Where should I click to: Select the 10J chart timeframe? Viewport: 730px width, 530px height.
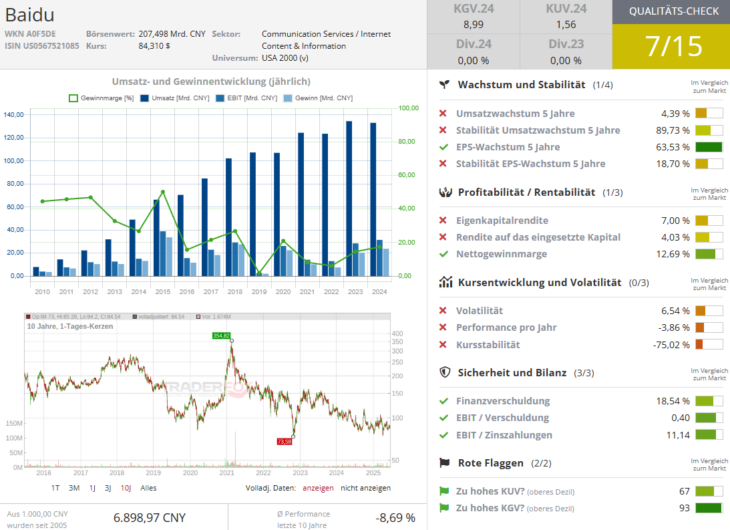[126, 488]
